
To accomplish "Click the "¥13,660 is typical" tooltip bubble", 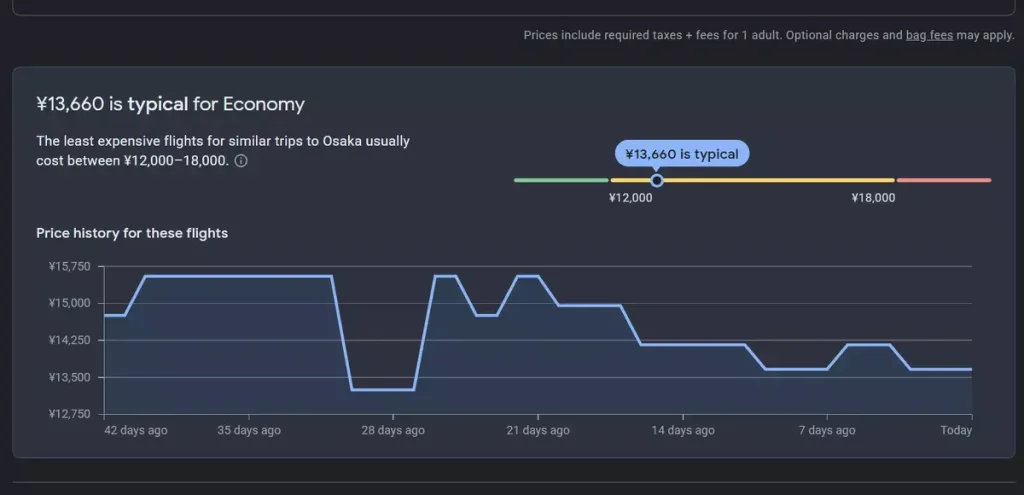I will [x=681, y=154].
